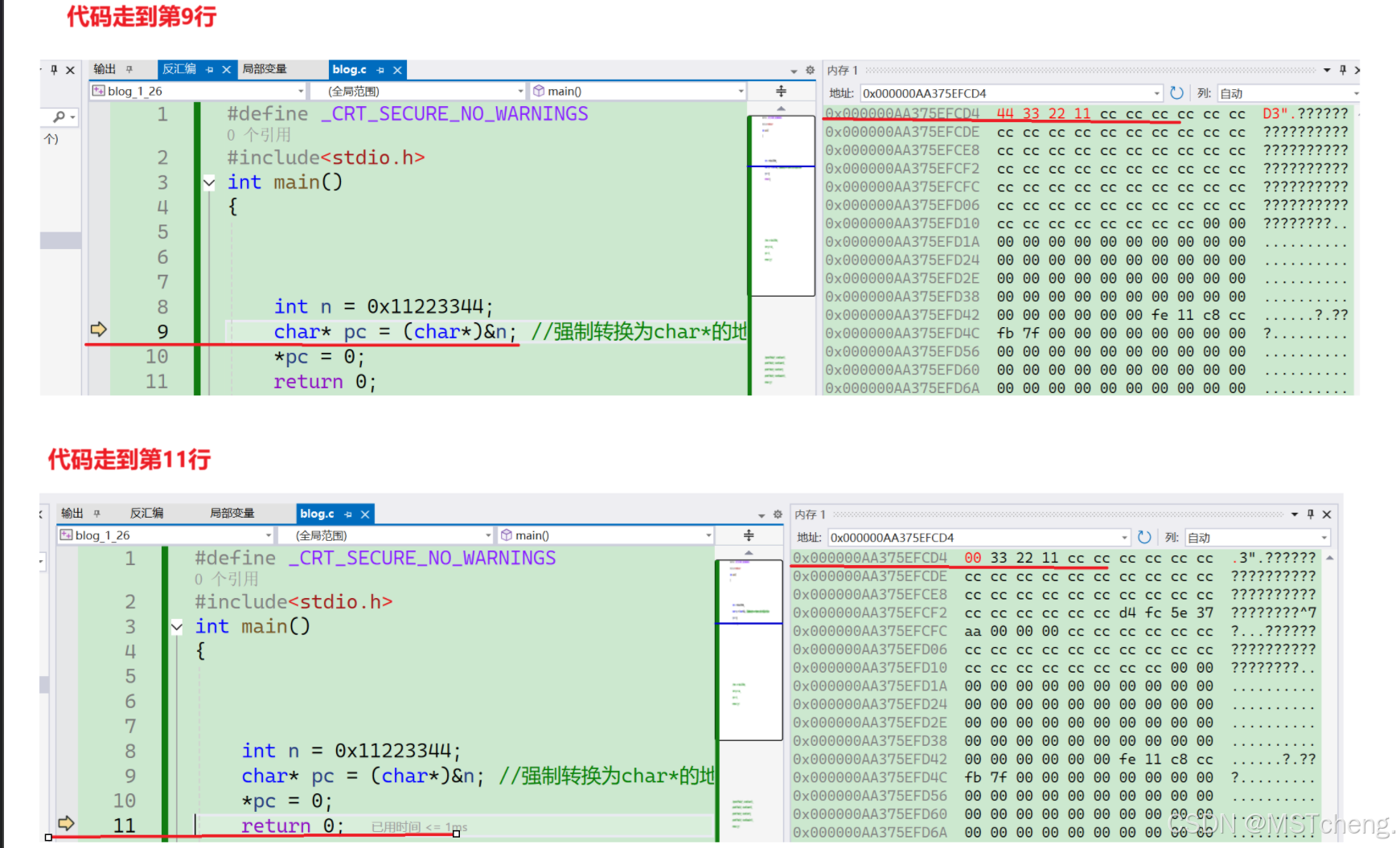Expand the (全局范围) scope dropdown in the upper editor
The height and width of the screenshot is (848, 1400).
pyautogui.click(x=520, y=92)
